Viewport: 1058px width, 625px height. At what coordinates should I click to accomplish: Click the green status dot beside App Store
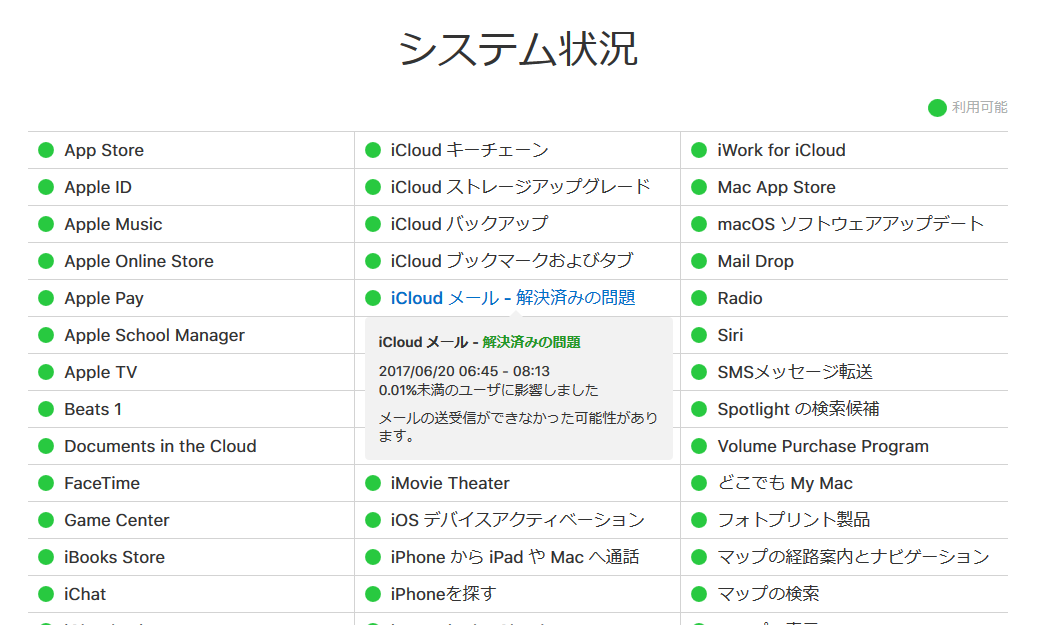tap(45, 150)
